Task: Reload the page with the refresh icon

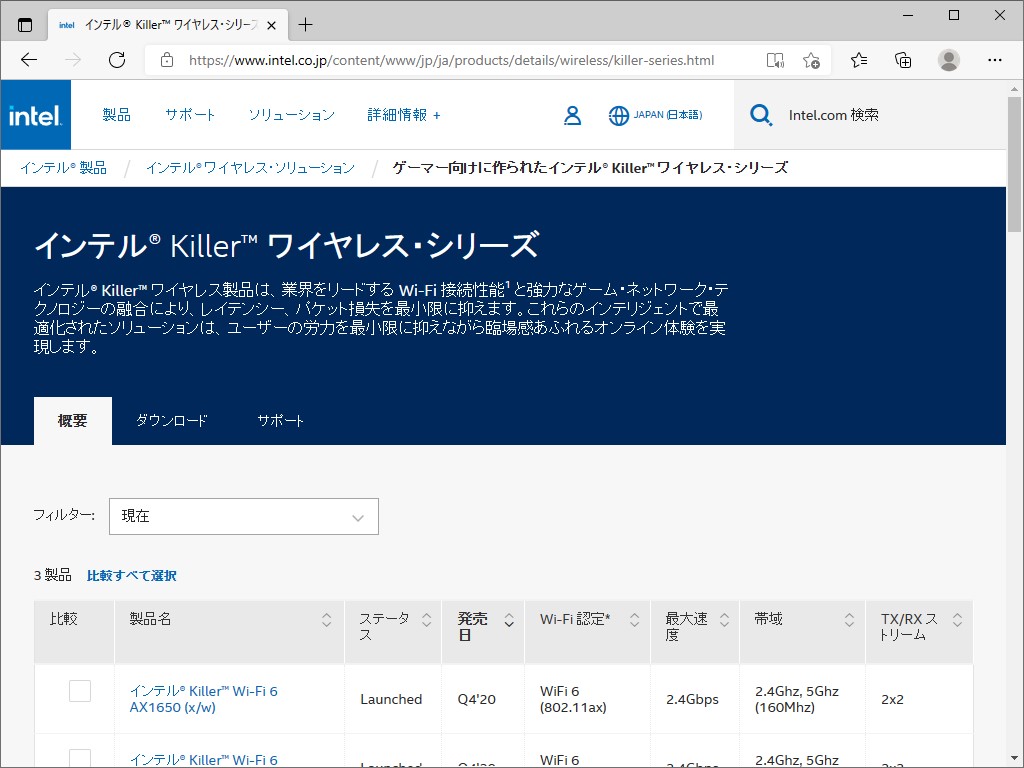Action: 117,60
